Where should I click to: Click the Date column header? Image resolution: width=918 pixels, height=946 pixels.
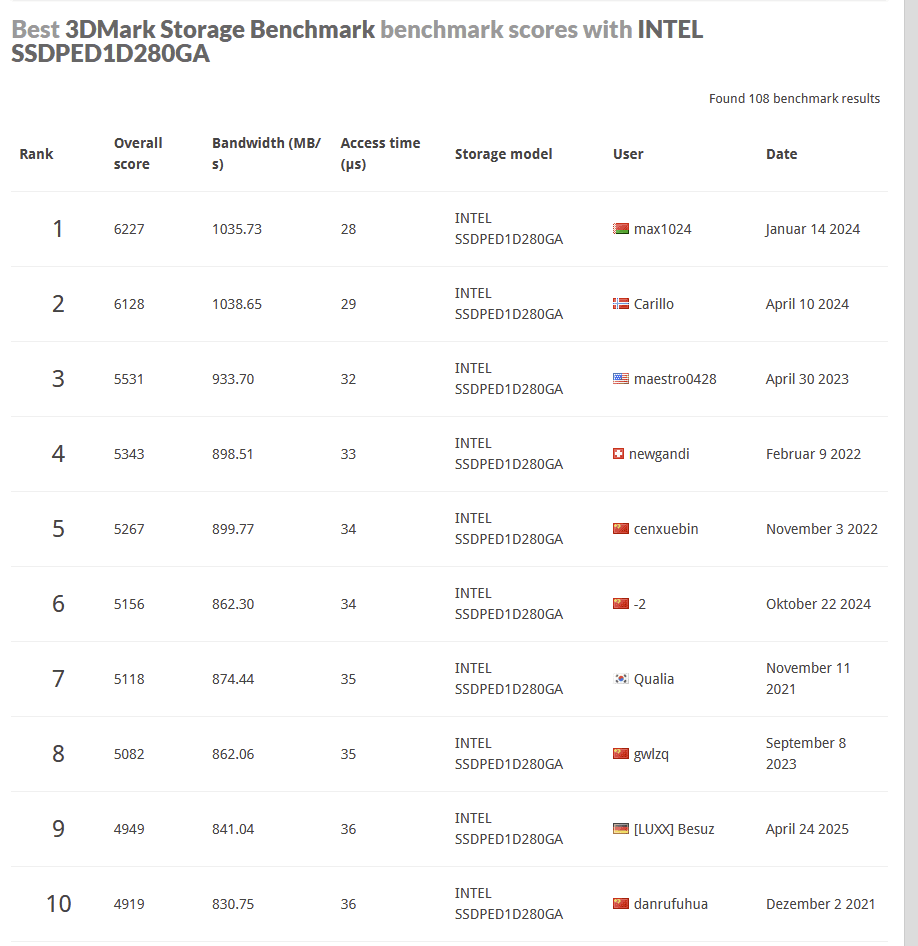click(x=781, y=154)
